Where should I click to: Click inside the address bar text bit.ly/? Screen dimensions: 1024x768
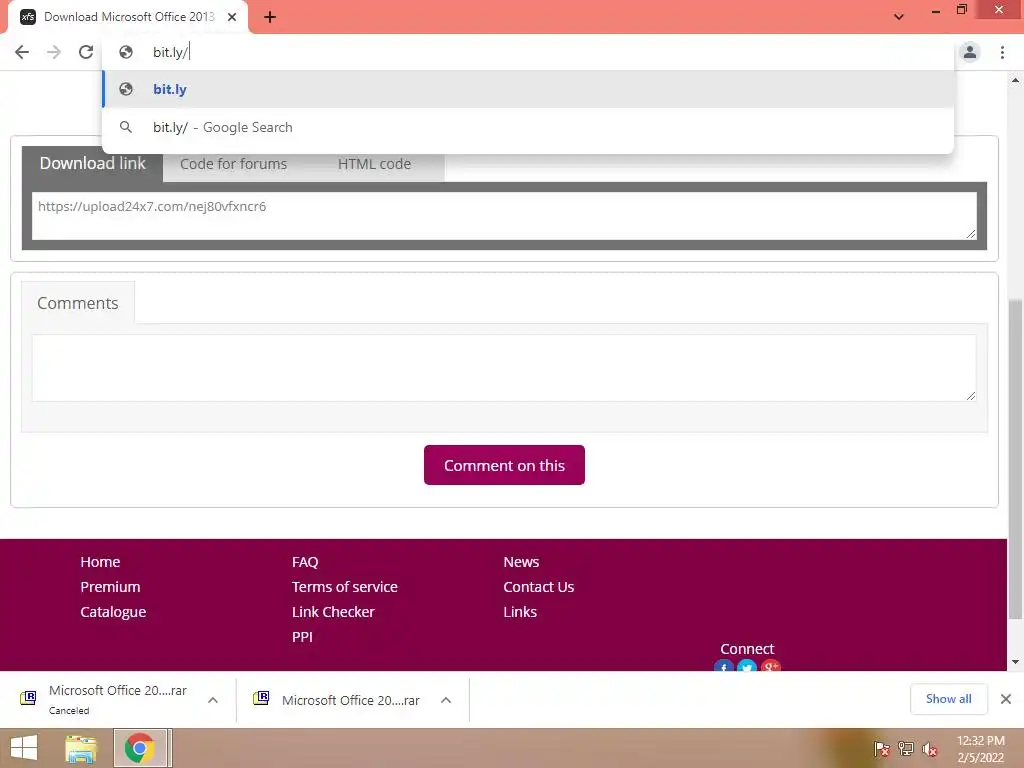point(170,52)
